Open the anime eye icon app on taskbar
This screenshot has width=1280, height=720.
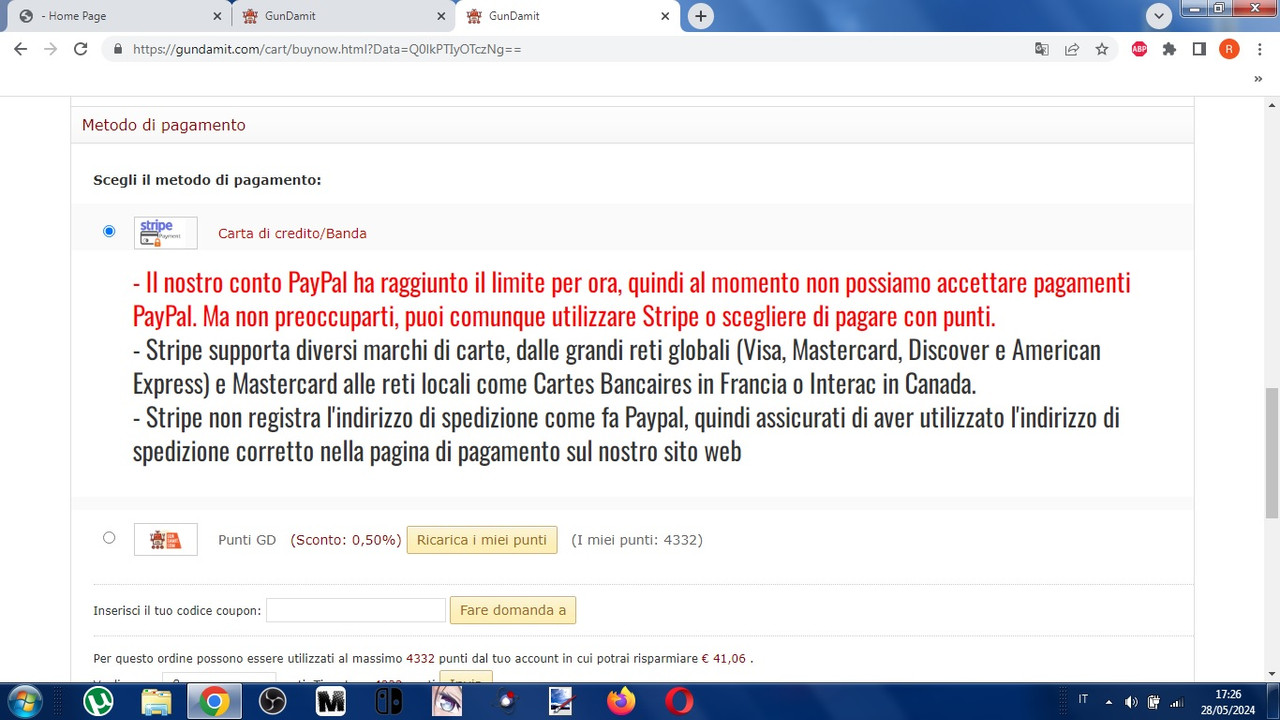446,701
